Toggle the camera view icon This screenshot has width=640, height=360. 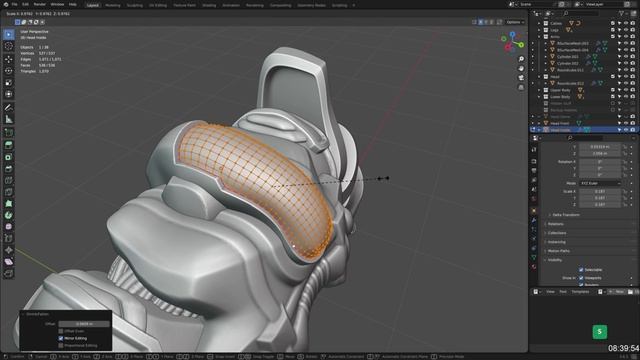(521, 78)
